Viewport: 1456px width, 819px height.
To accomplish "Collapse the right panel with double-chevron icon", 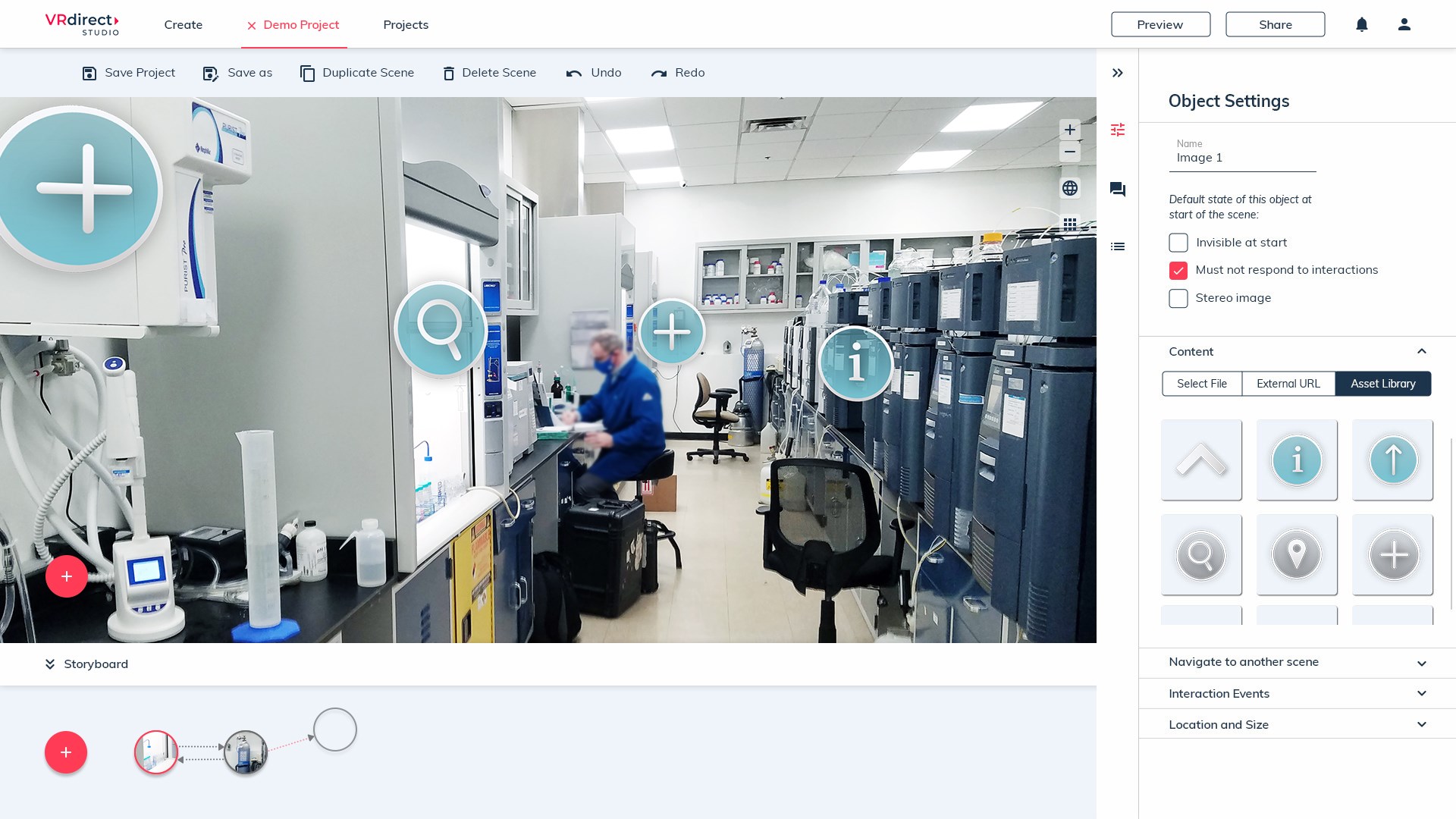I will point(1118,73).
